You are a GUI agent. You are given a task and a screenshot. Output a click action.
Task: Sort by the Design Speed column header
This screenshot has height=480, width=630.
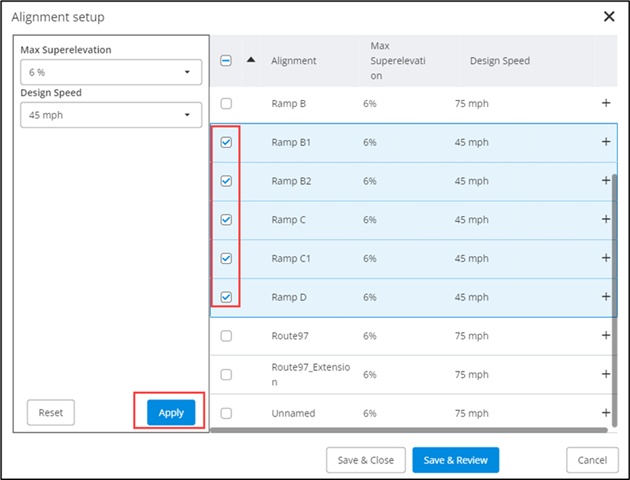(499, 61)
